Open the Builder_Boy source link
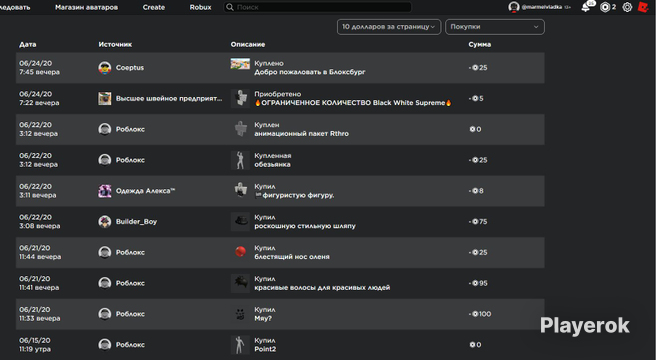656x360 pixels. pyautogui.click(x=136, y=221)
